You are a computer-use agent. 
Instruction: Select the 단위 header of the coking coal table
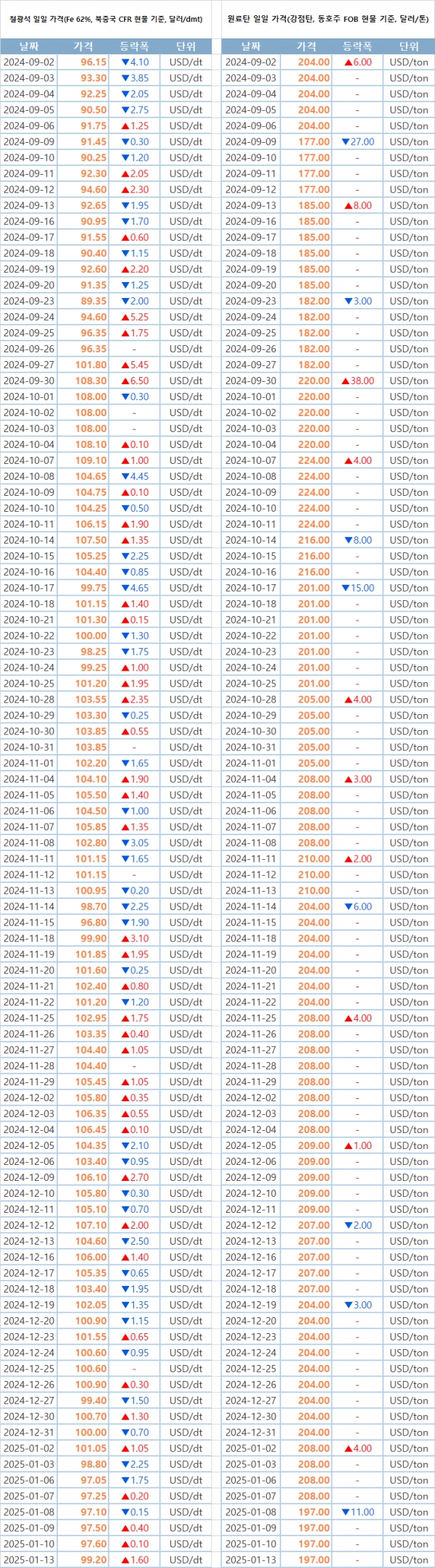(x=409, y=46)
